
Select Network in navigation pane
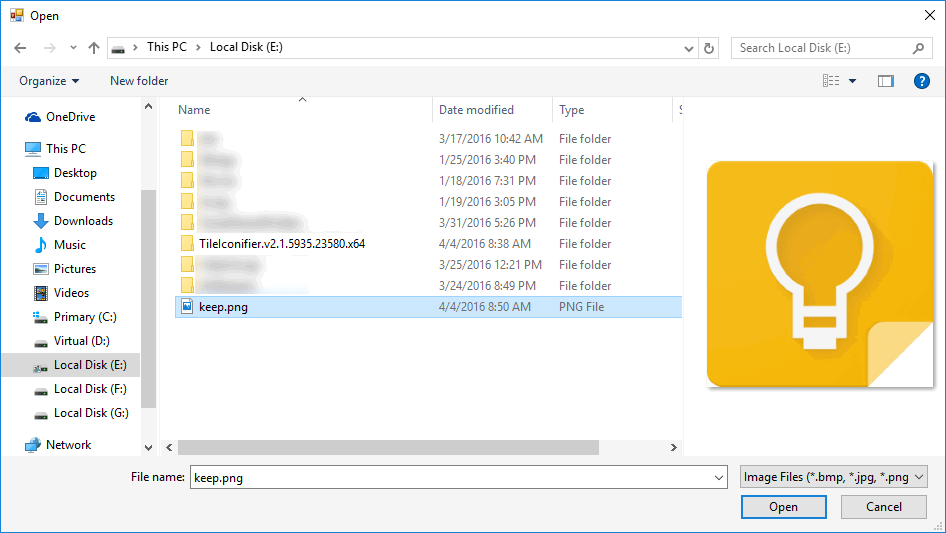click(68, 445)
